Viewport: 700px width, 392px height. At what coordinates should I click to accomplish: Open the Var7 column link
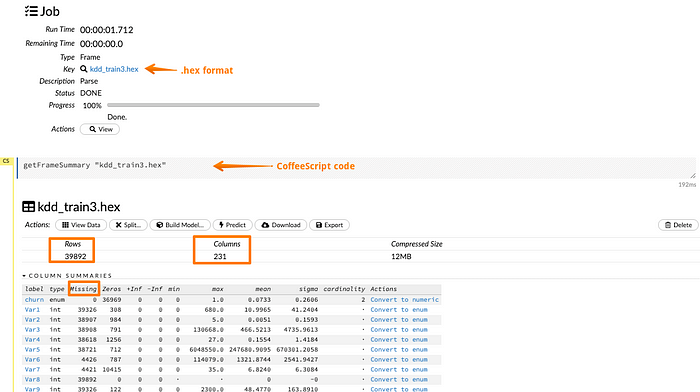pos(32,369)
